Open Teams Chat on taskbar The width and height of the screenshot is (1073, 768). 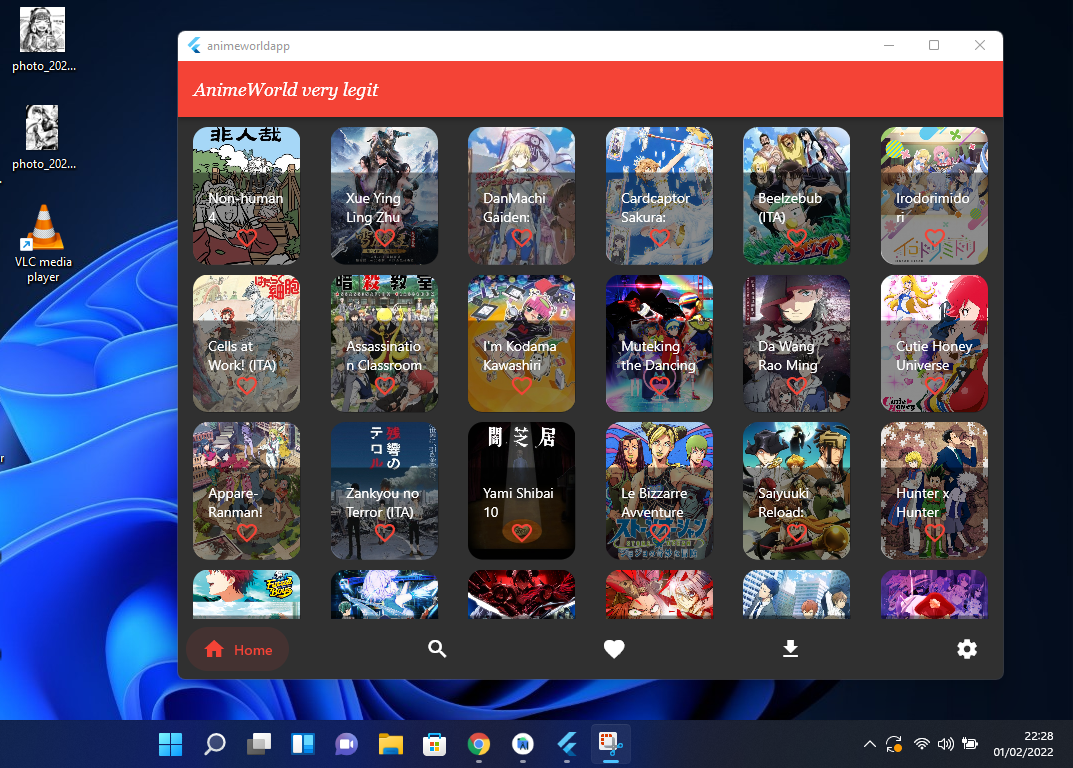coord(346,744)
